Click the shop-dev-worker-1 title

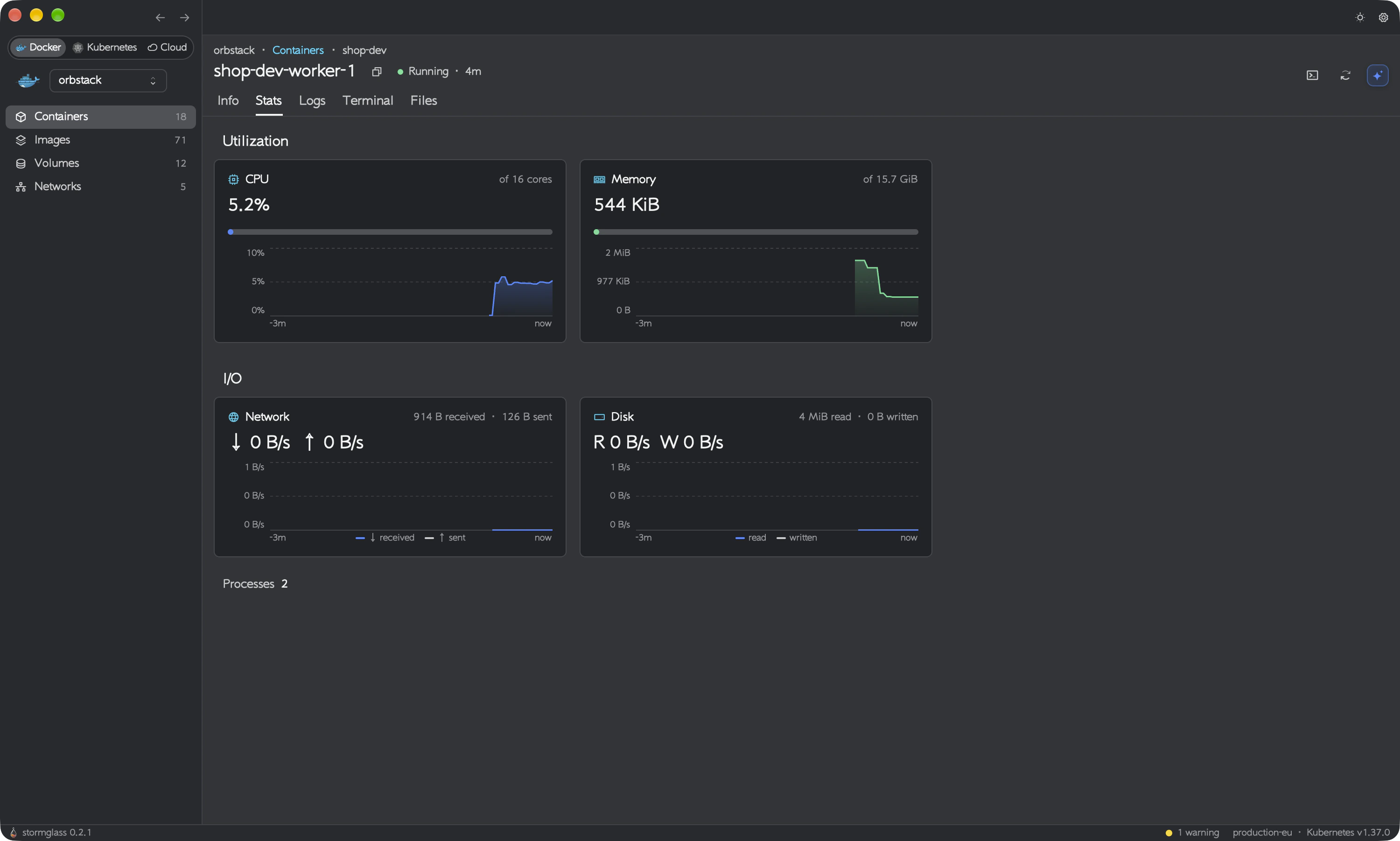tap(284, 71)
